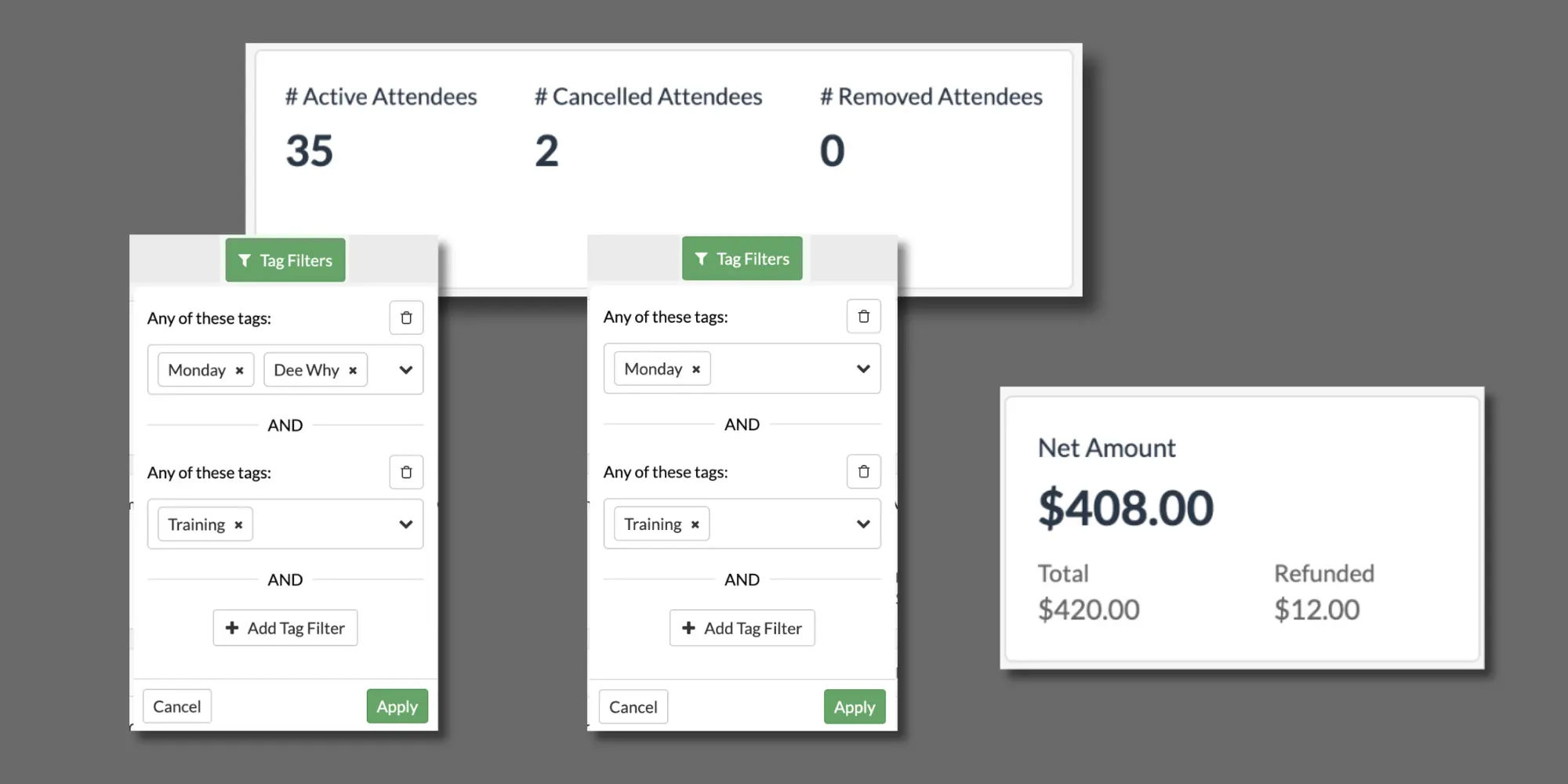Click Add Tag Filter in left panel
Screen dimensions: 1568x784
tap(285, 628)
